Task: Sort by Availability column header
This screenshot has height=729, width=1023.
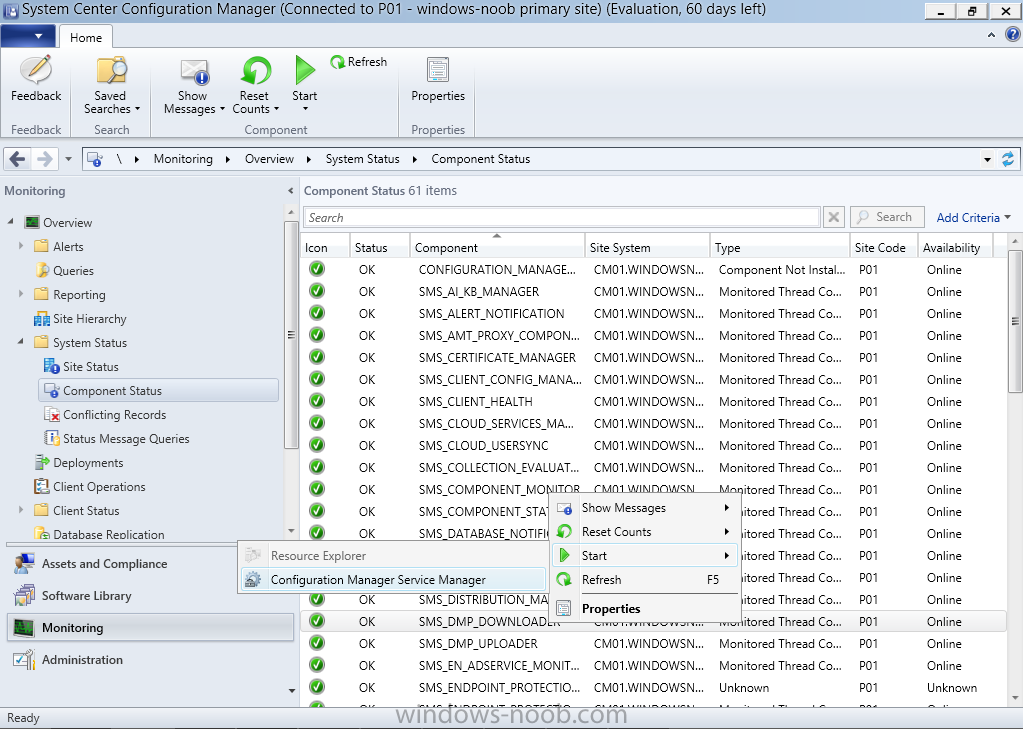Action: point(955,247)
